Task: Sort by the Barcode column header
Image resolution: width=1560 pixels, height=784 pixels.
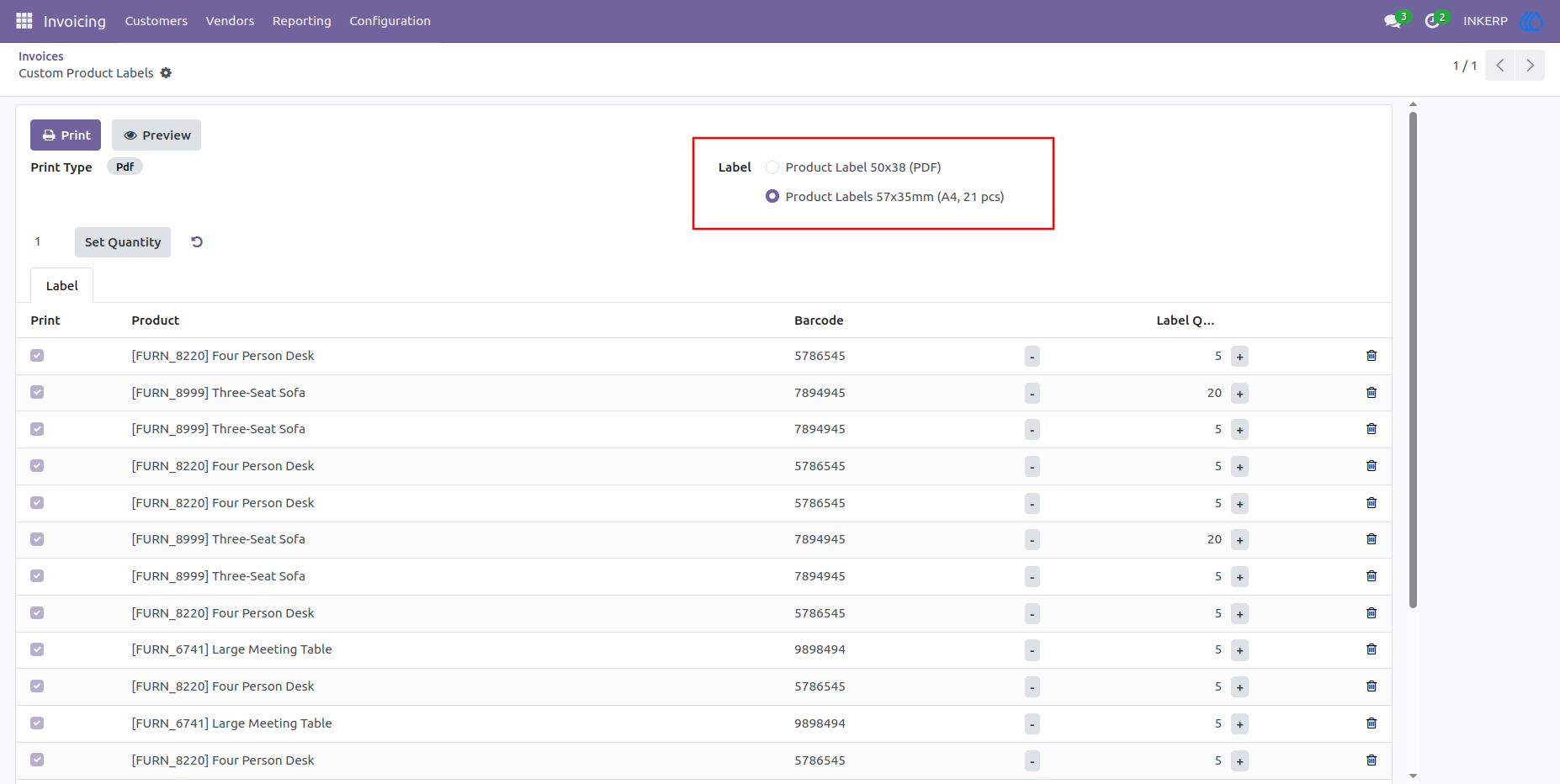Action: point(819,320)
